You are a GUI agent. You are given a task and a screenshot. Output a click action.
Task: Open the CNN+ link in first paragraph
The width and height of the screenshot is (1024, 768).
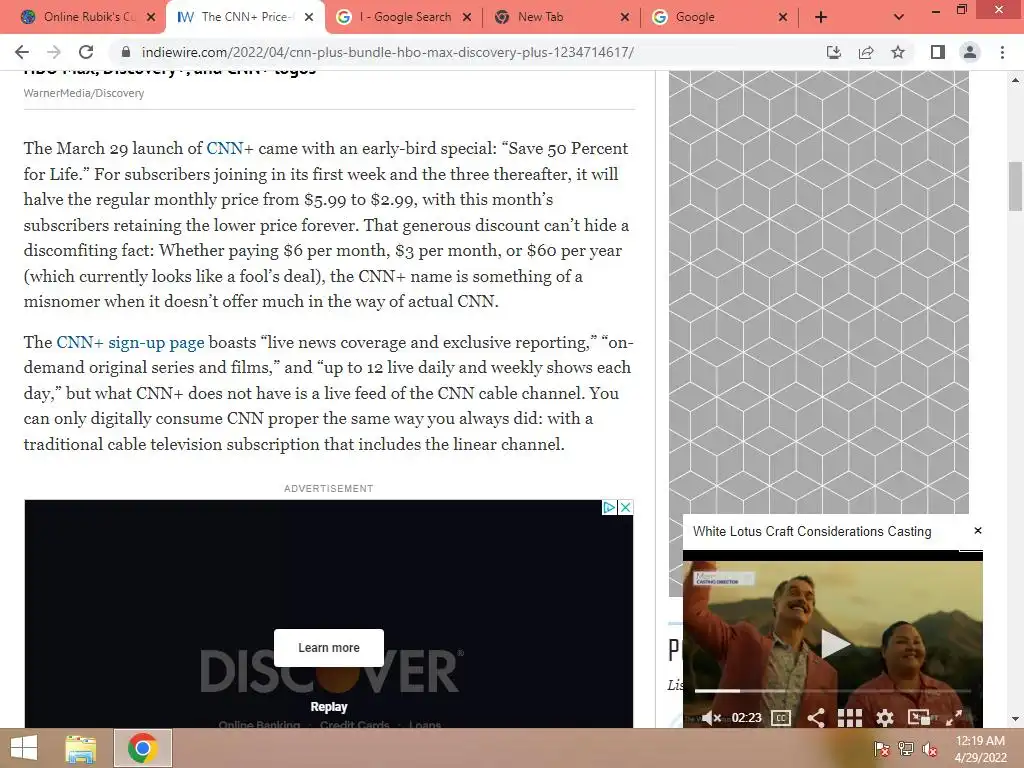[230, 148]
